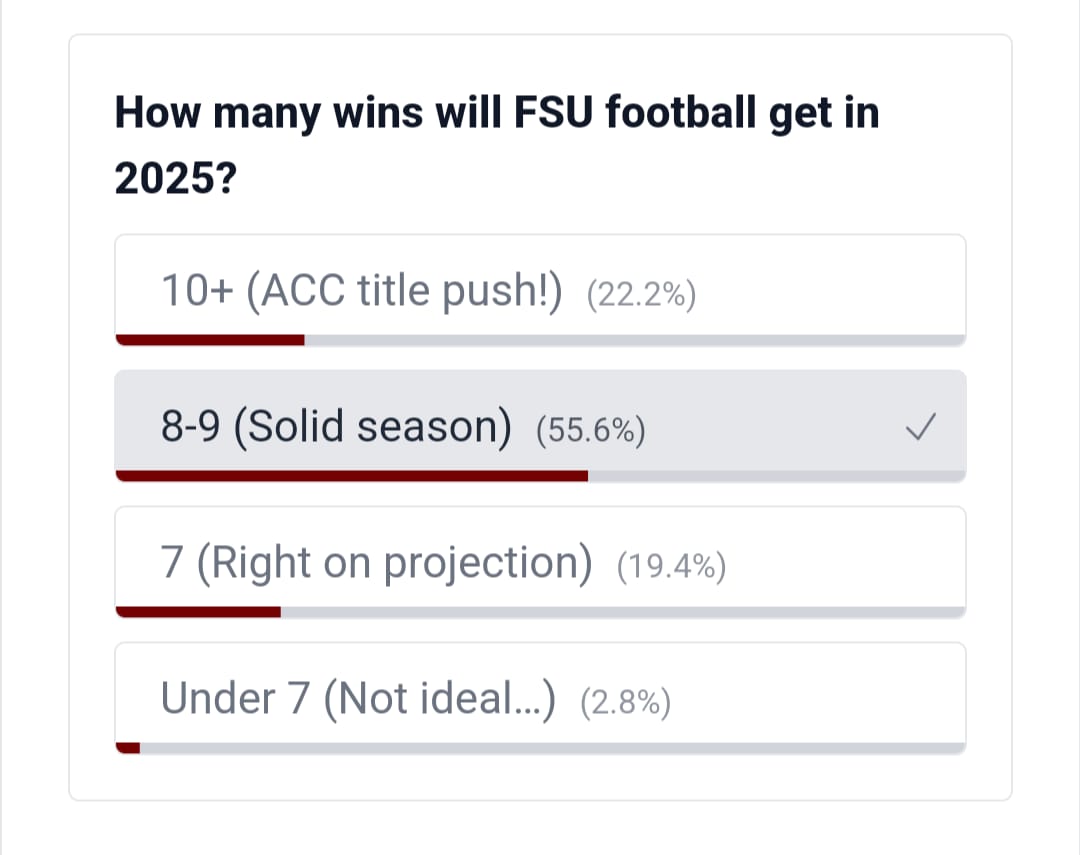Click the "2025?" text in poll heading
The height and width of the screenshot is (855, 1080).
tap(175, 178)
